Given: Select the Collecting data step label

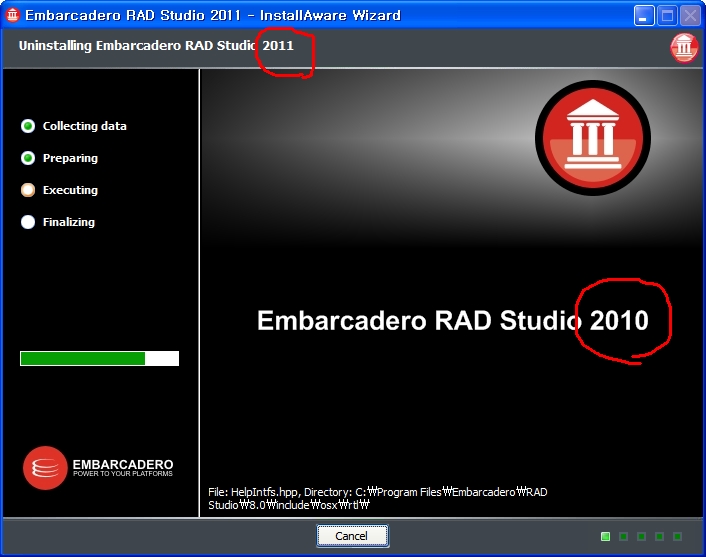Looking at the screenshot, I should (84, 126).
